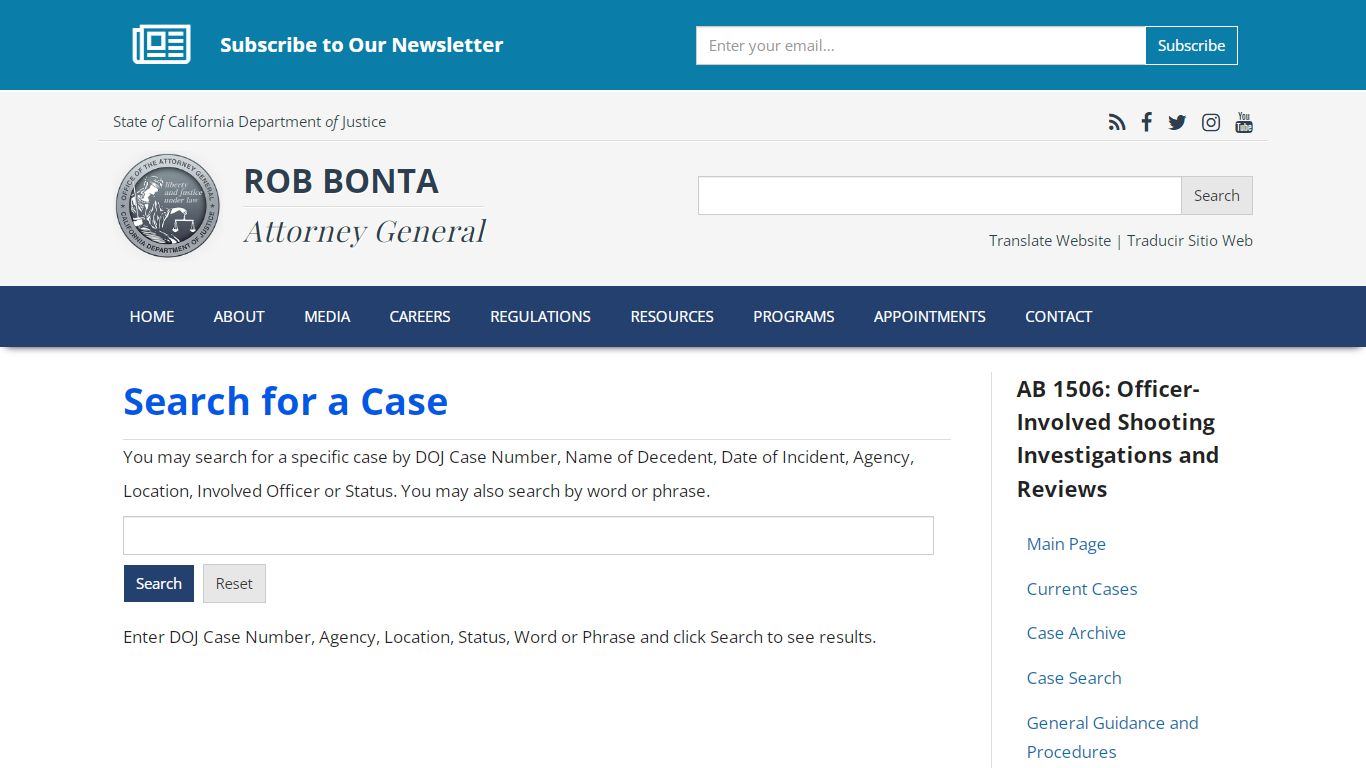1366x768 pixels.
Task: Click the Search for a Case heading
Action: [285, 401]
